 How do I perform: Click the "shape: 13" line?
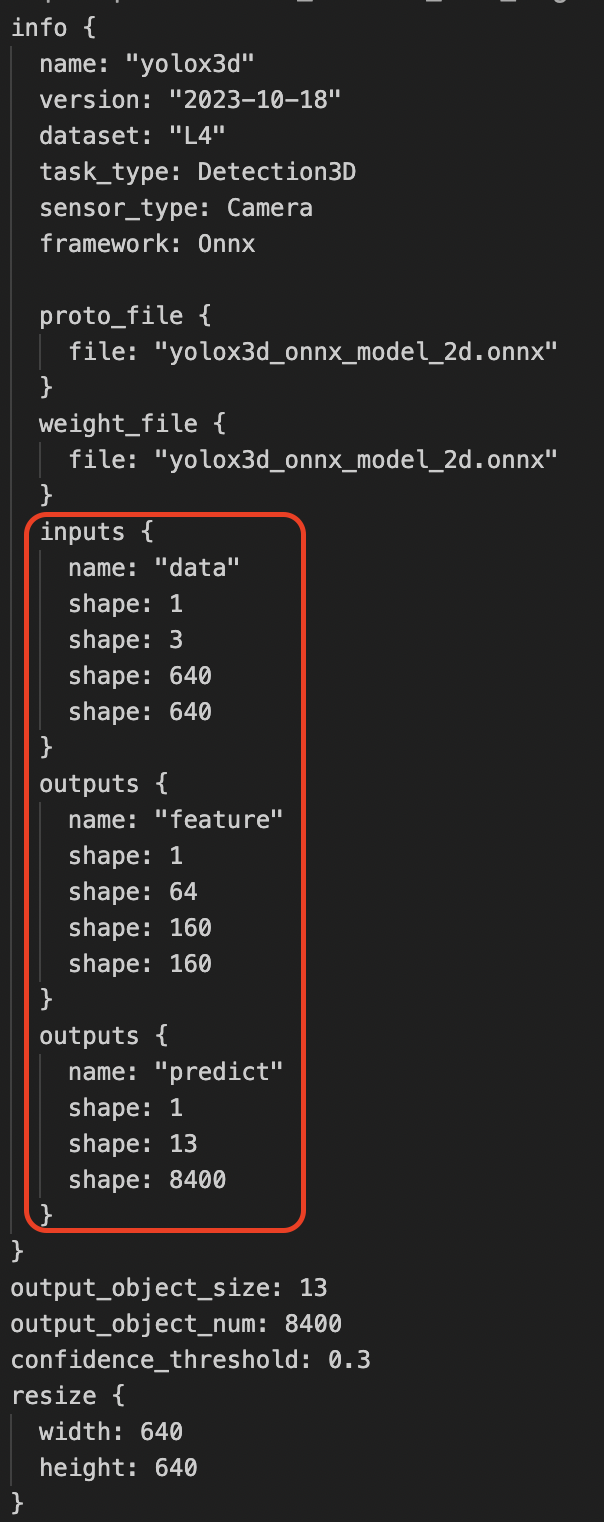(x=132, y=1144)
